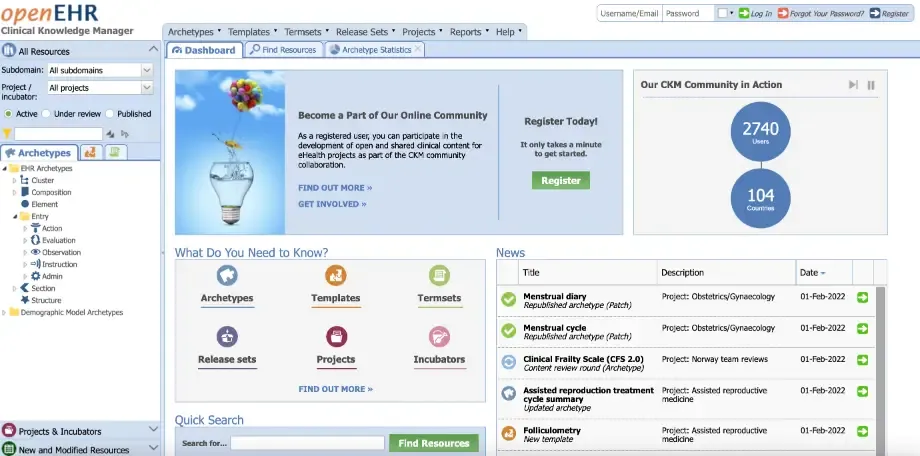Viewport: 920px width, 456px height.
Task: Open the Incubators icon tile
Action: pos(439,337)
